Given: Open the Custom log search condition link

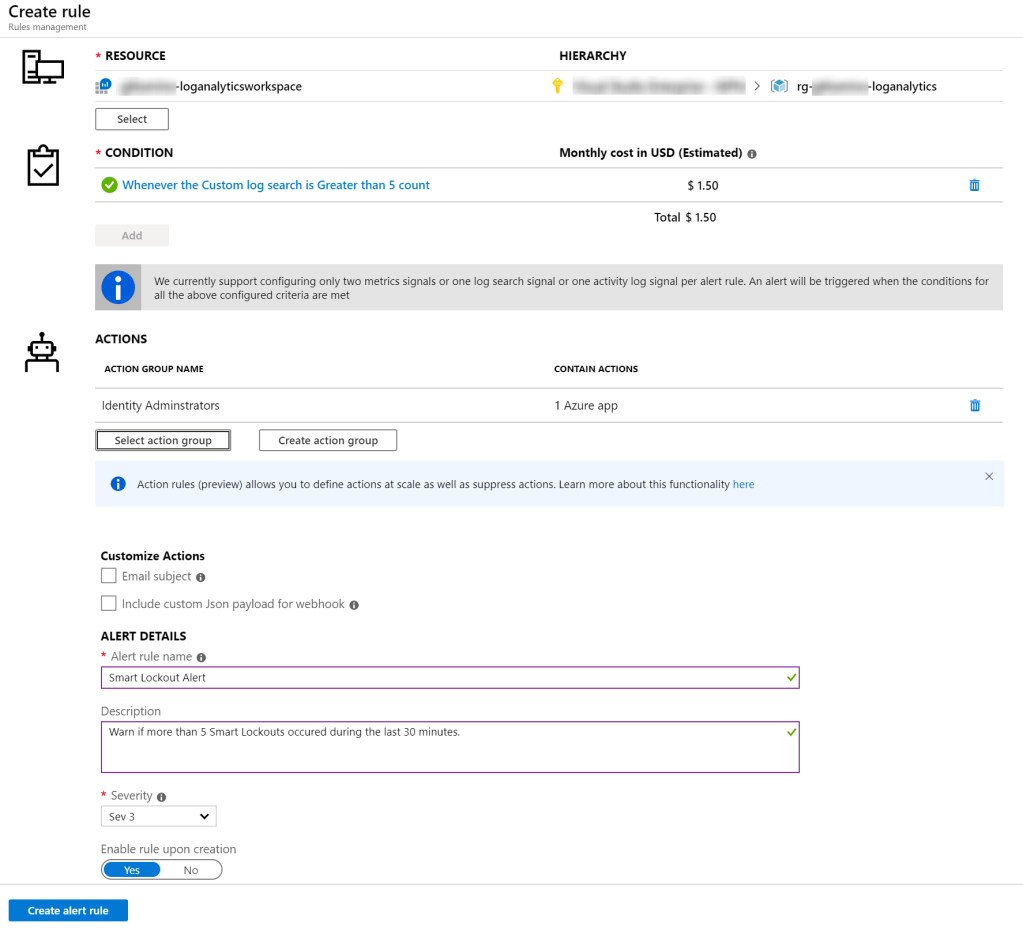Looking at the screenshot, I should [x=275, y=184].
